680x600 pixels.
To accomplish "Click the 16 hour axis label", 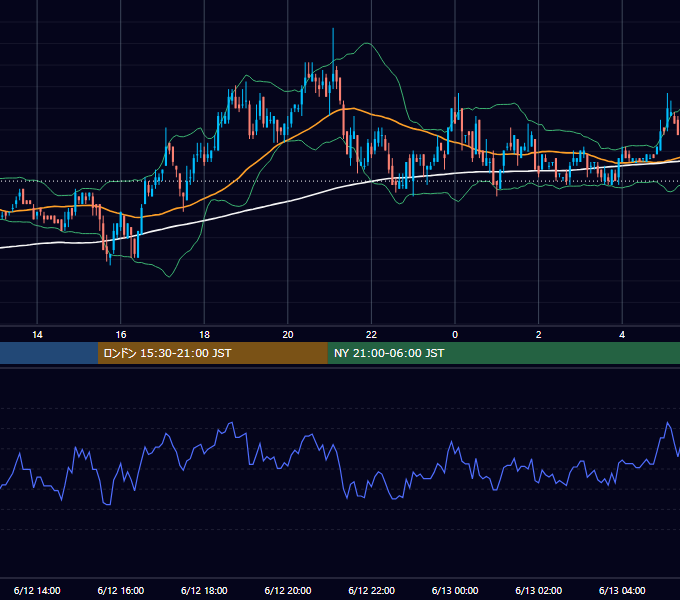I will [121, 335].
